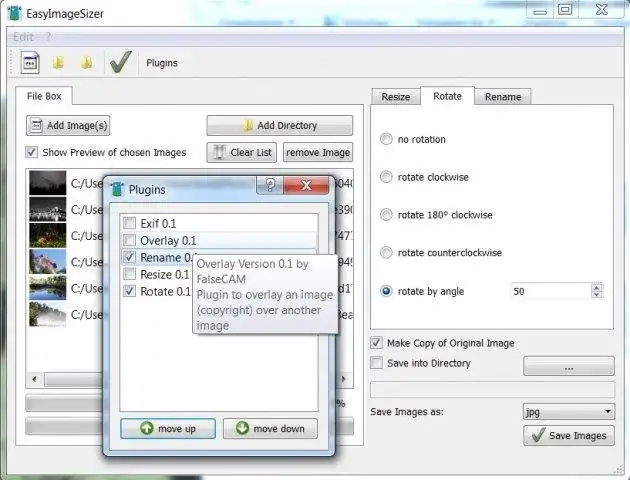The image size is (630, 480).
Task: Disable the Rename 0.1 plugin checkbox
Action: click(129, 257)
